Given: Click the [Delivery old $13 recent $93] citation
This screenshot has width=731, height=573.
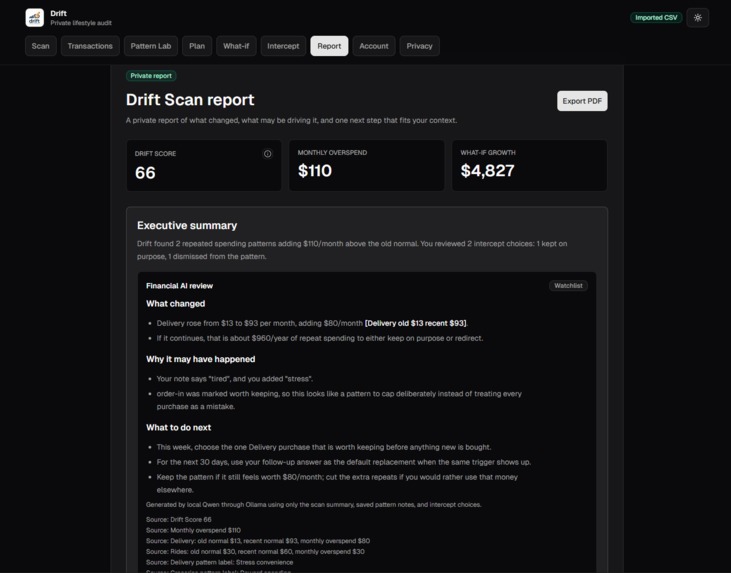Looking at the screenshot, I should tap(416, 323).
